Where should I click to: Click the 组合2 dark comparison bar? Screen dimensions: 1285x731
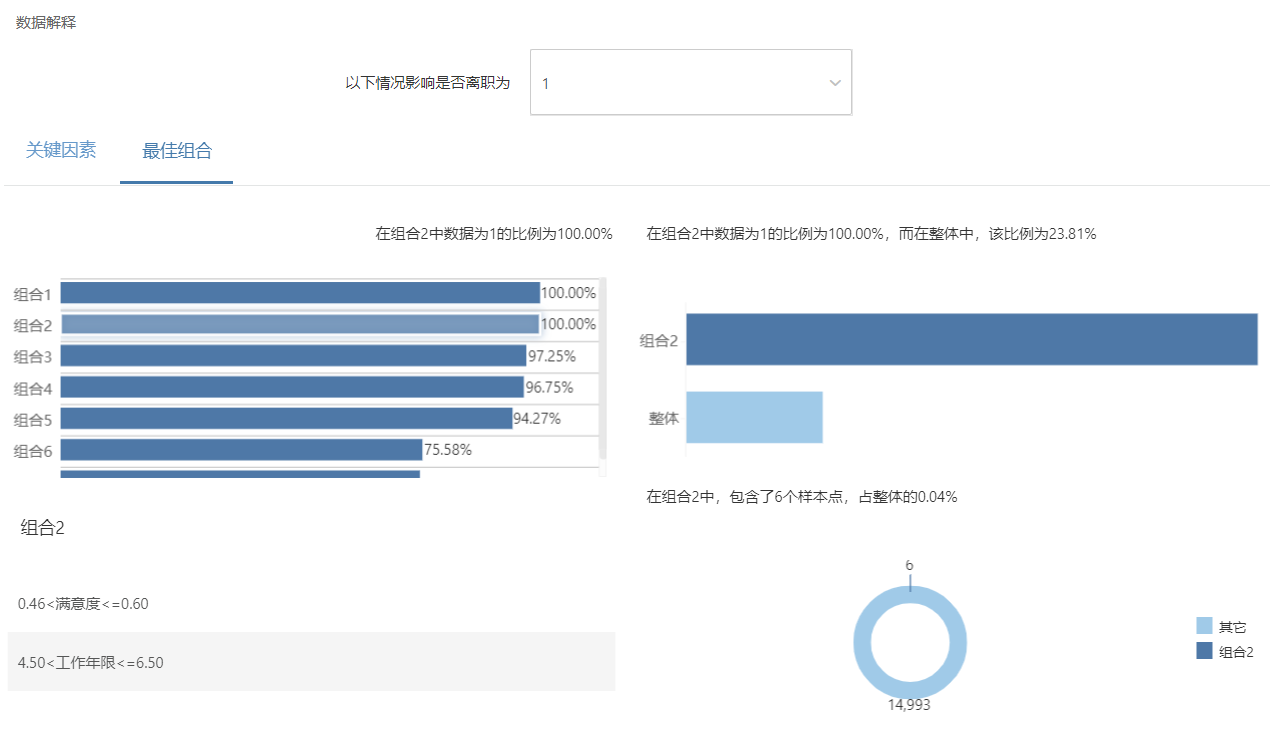pos(971,340)
